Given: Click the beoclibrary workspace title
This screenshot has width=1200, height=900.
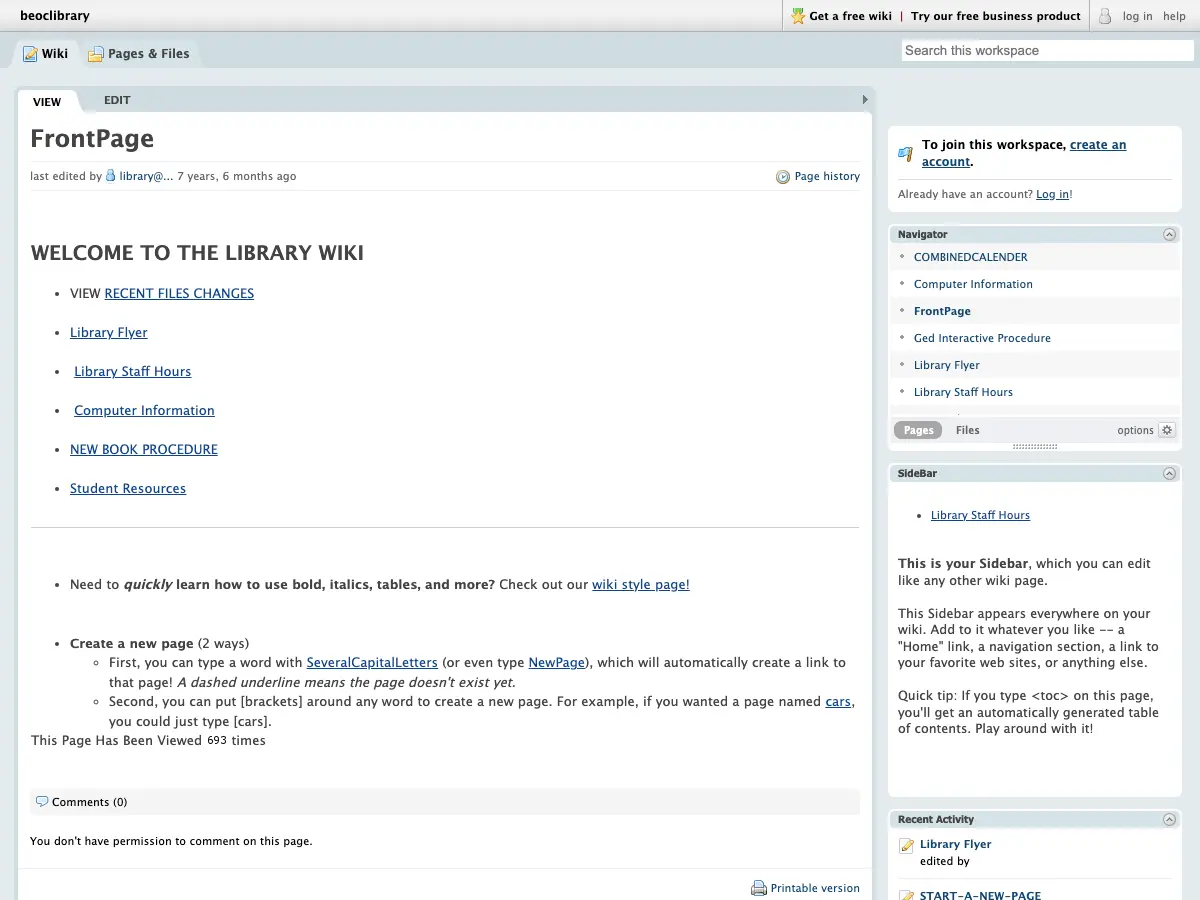Looking at the screenshot, I should click(55, 15).
